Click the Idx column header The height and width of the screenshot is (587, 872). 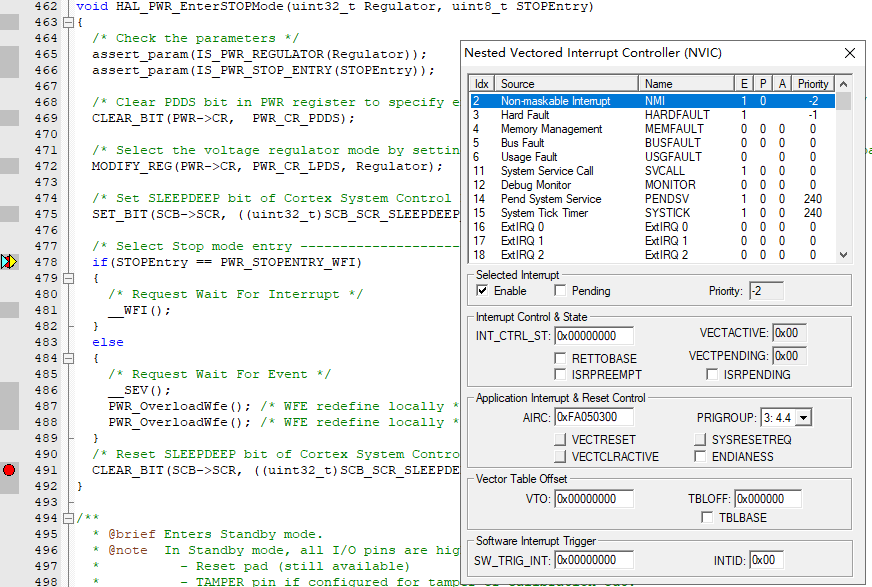click(x=482, y=83)
